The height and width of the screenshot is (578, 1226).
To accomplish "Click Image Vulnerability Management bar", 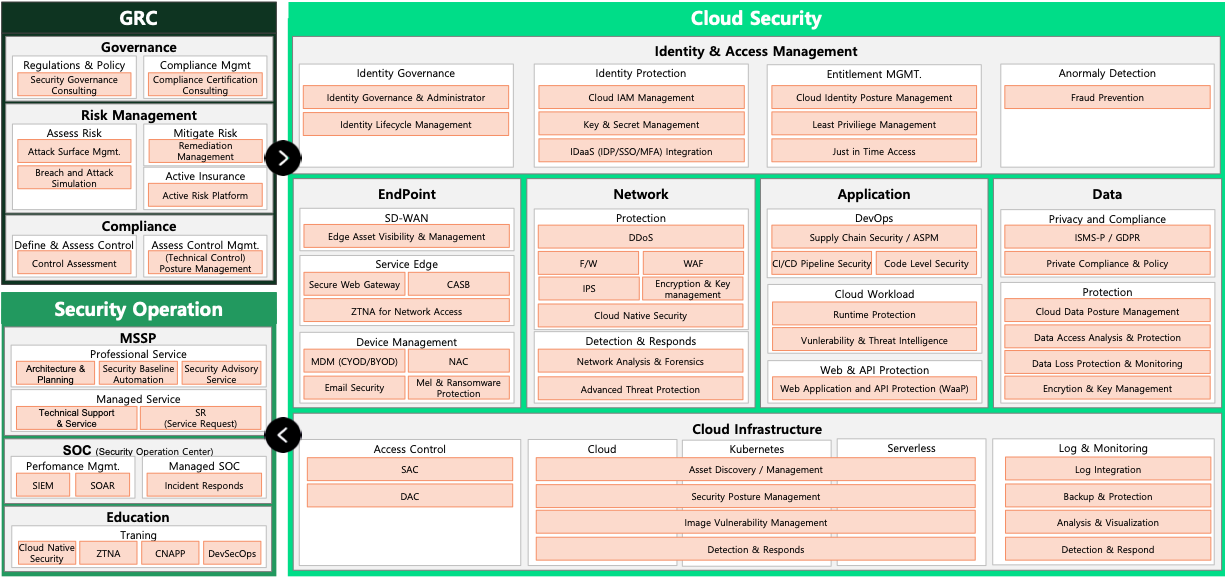I will [755, 523].
